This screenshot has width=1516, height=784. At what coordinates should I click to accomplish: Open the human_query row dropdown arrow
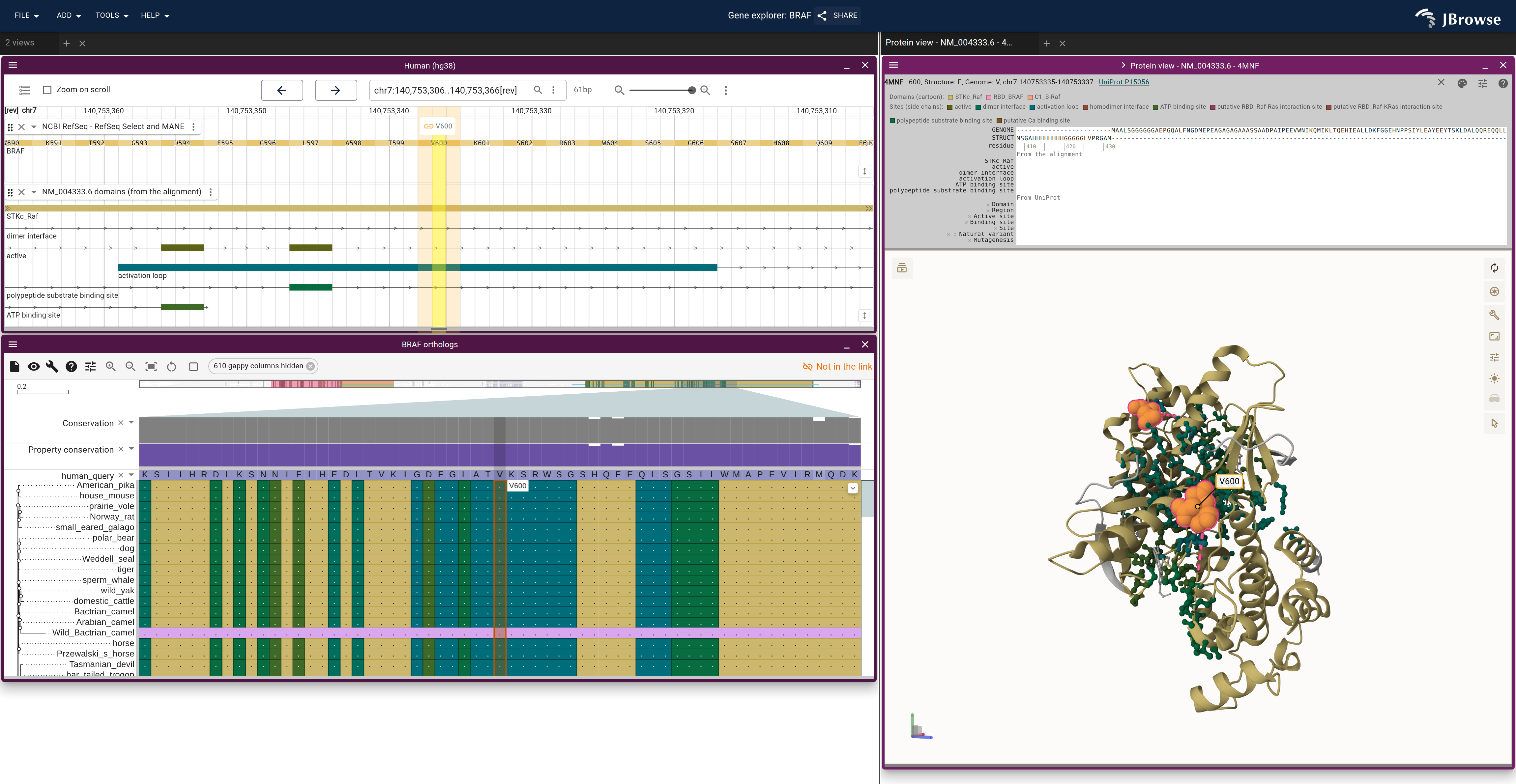click(x=131, y=475)
